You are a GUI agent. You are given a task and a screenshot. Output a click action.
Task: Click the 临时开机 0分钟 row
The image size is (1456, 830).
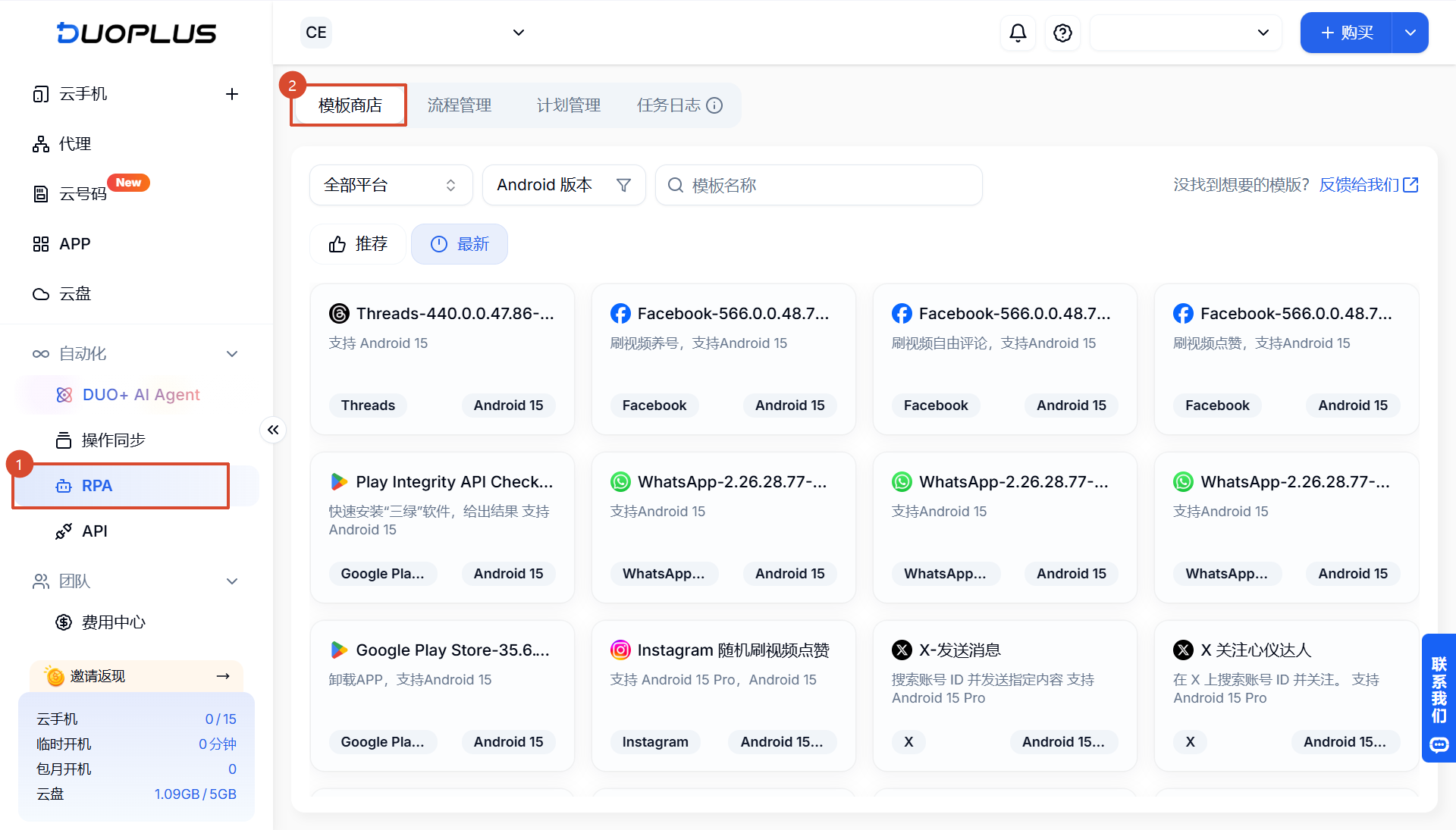point(136,744)
